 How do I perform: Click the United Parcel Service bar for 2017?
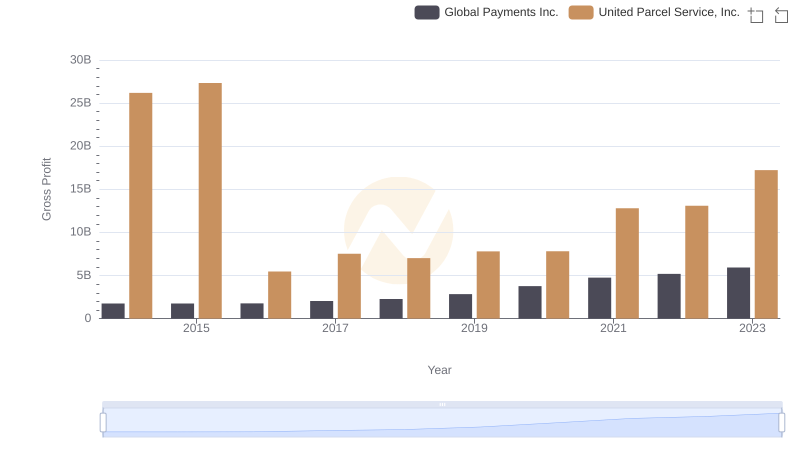coord(349,286)
